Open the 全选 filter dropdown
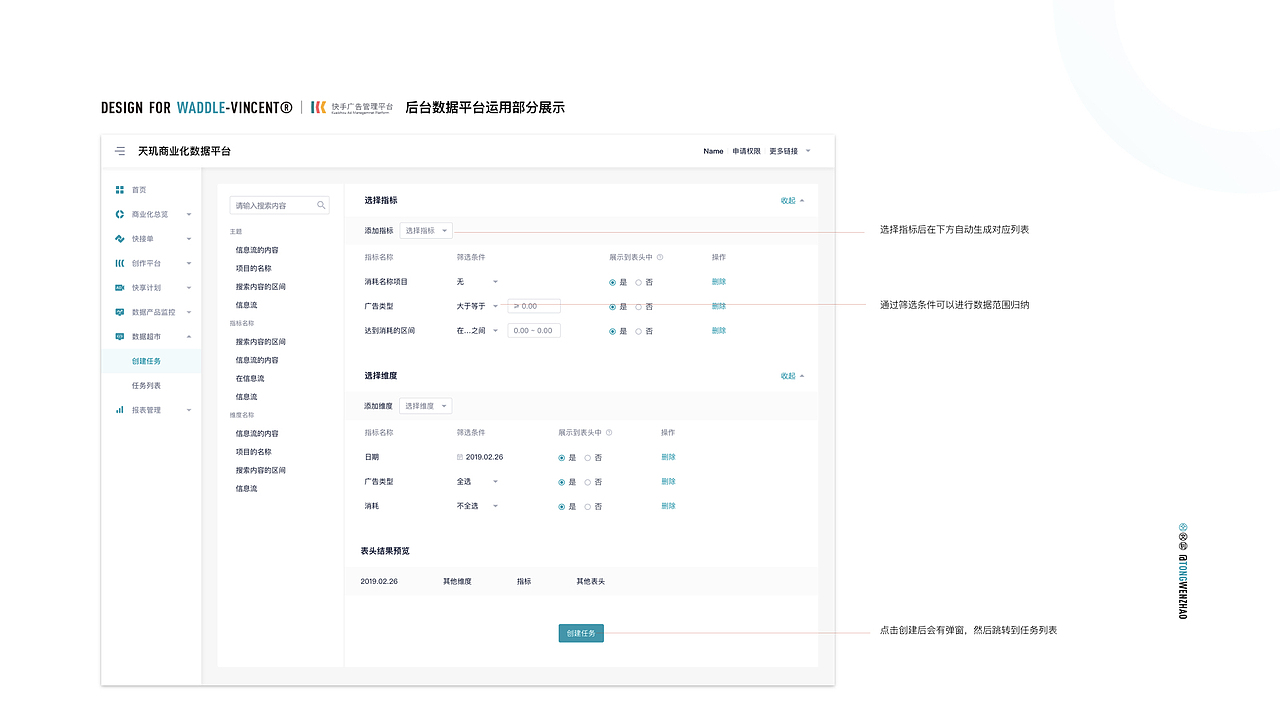The width and height of the screenshot is (1280, 720). [477, 481]
